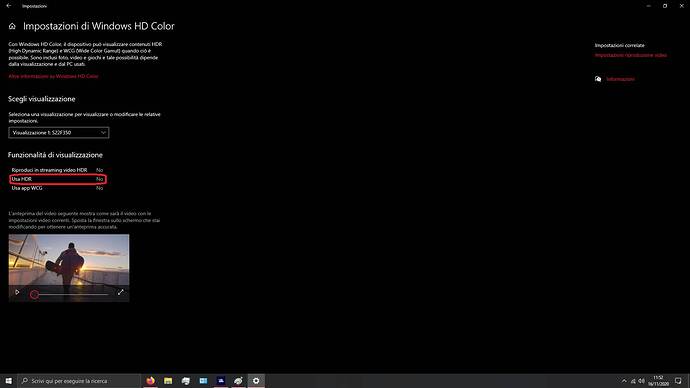Open the blue app left of the dark-blue app

[x=203, y=381]
